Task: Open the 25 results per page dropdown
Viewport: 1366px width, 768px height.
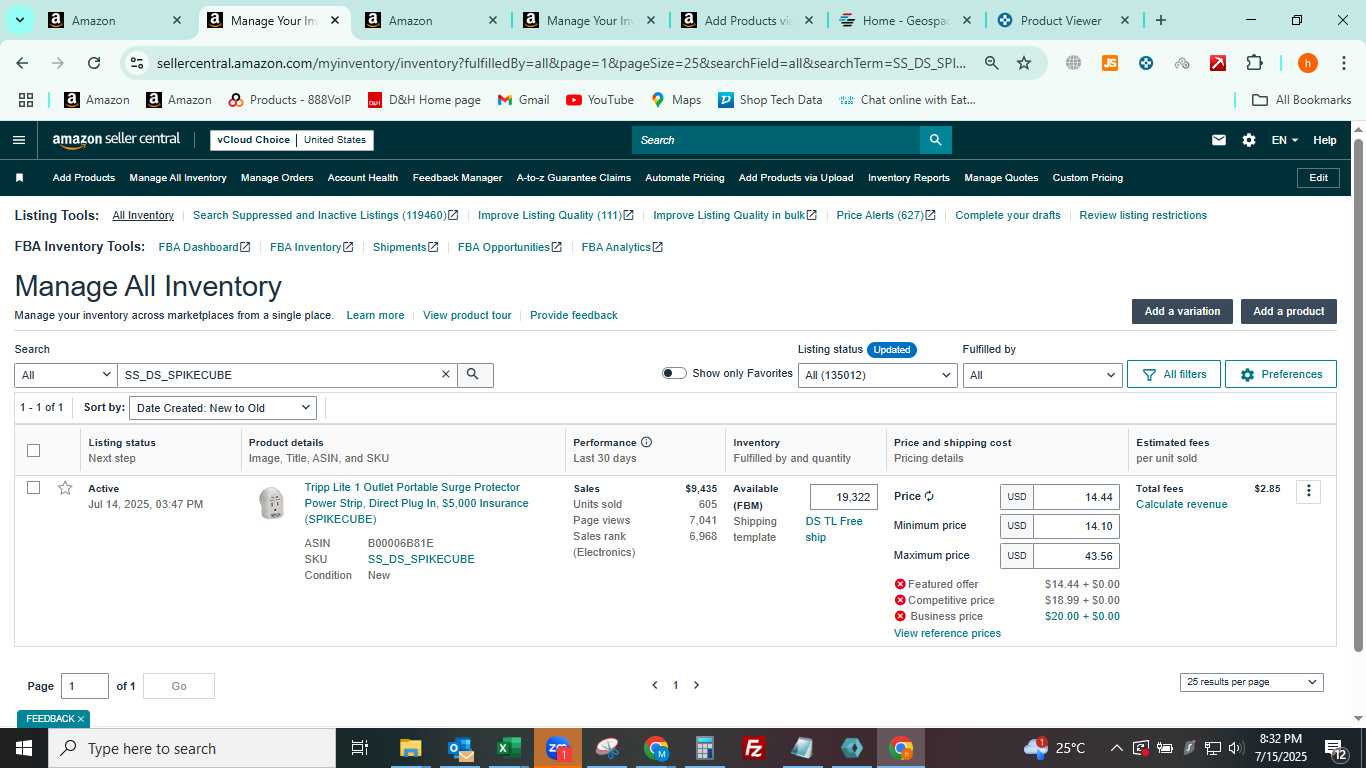Action: pyautogui.click(x=1251, y=682)
